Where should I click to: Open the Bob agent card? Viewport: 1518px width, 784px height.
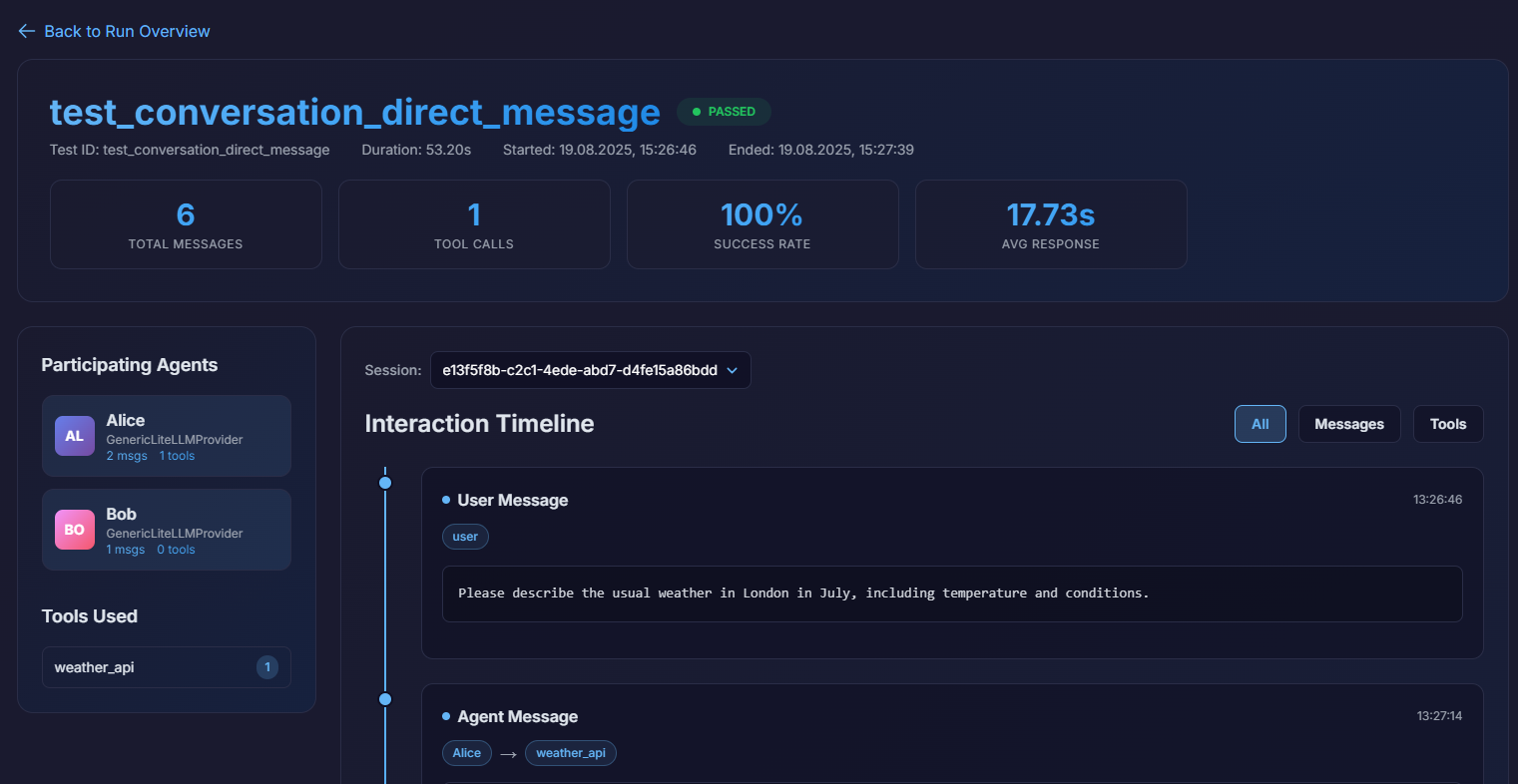coord(167,530)
